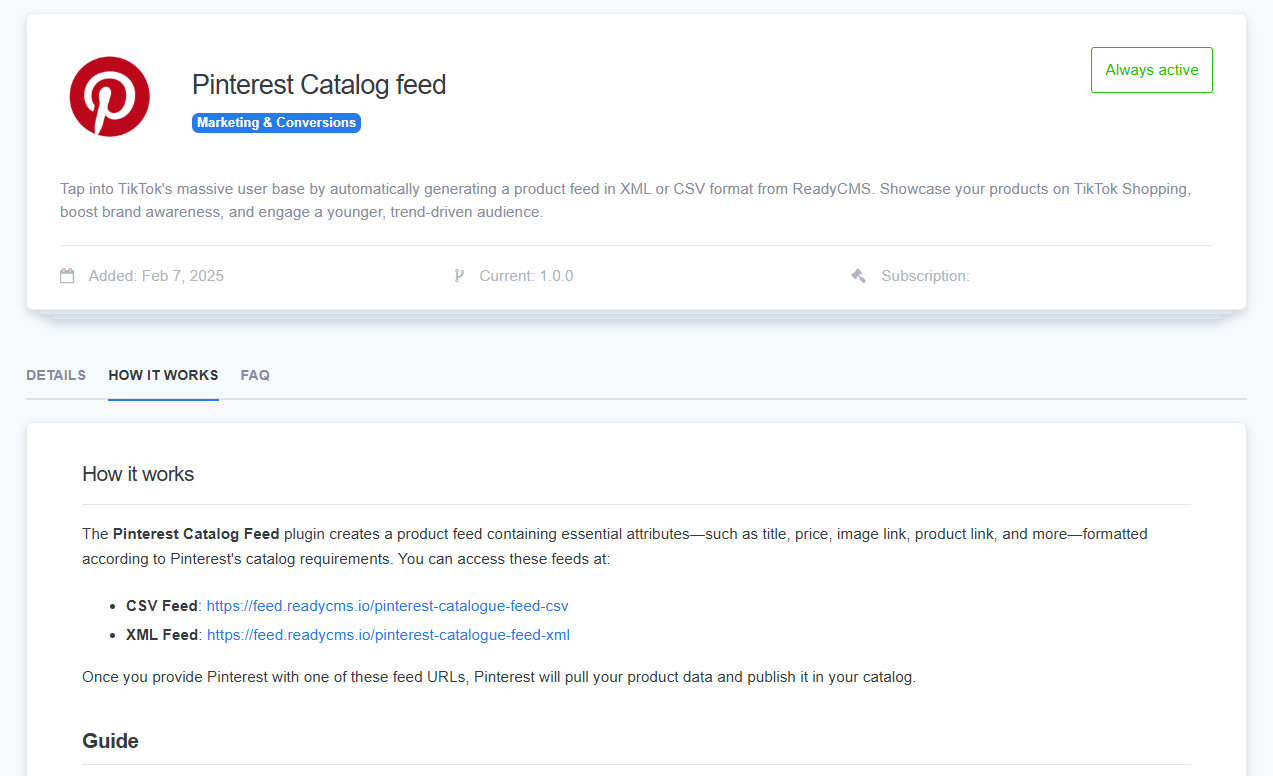Click the sentence starting Once you provide Pinterest
This screenshot has height=776, width=1273.
pos(499,677)
